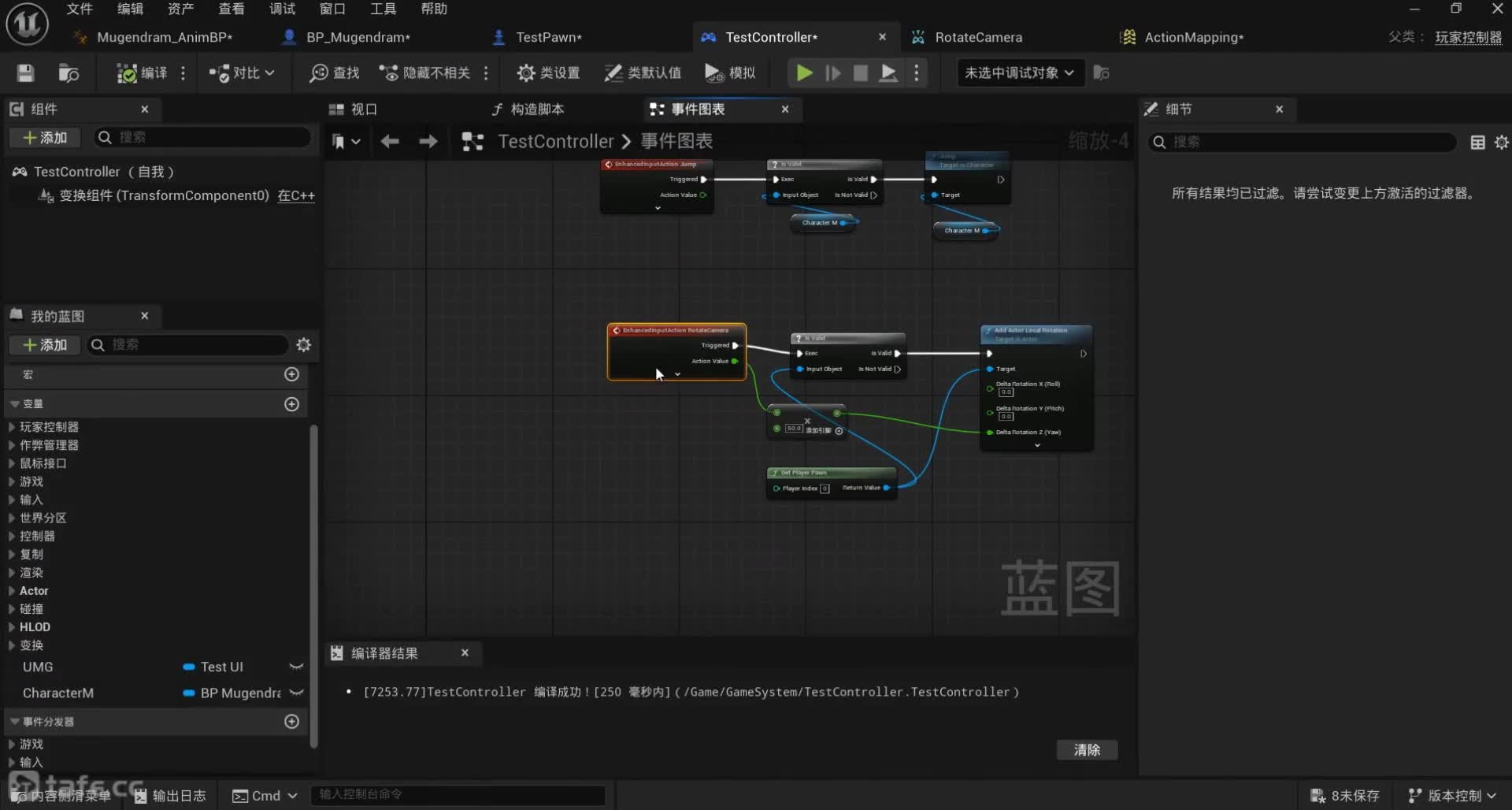The width and height of the screenshot is (1512, 810).
Task: Click the Browse to asset icon
Action: (69, 73)
